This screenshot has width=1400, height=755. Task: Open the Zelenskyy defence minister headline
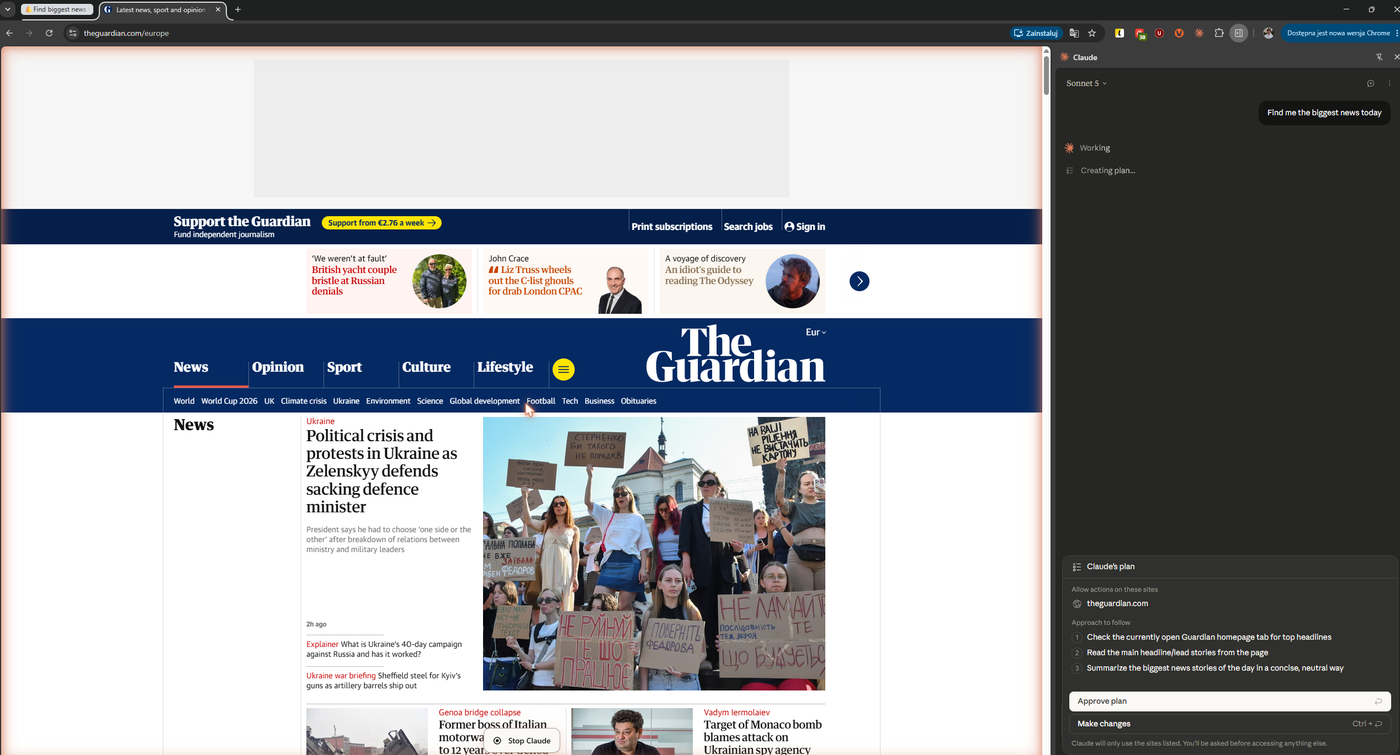coord(382,471)
